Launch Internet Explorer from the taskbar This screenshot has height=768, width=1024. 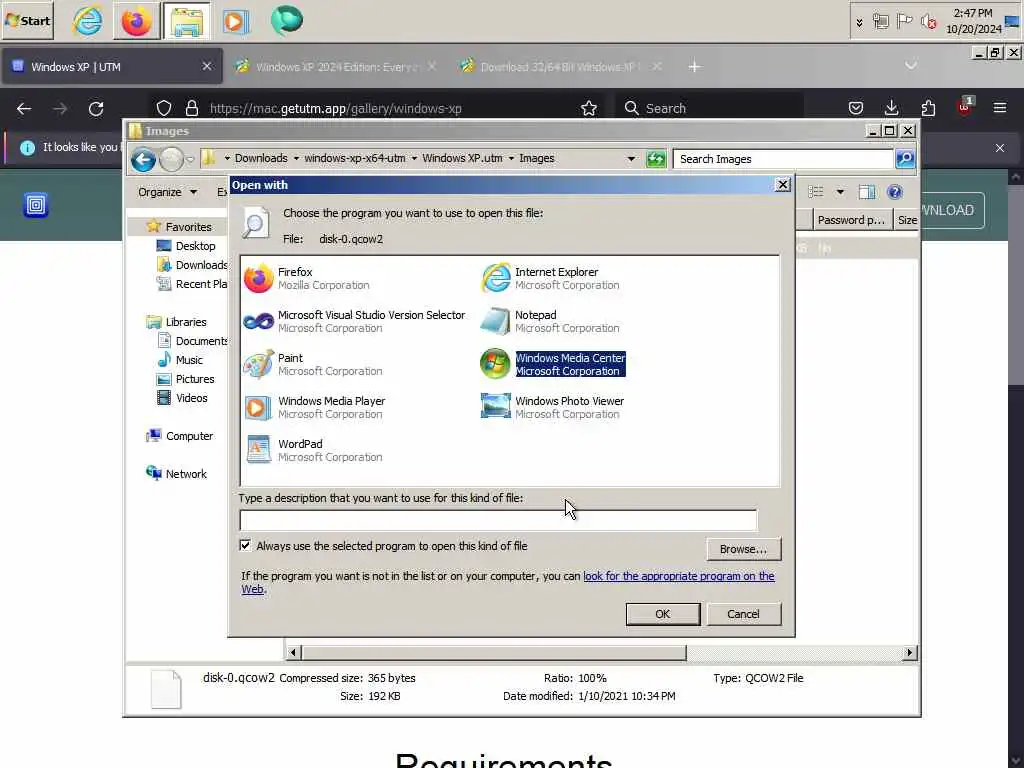click(x=88, y=21)
